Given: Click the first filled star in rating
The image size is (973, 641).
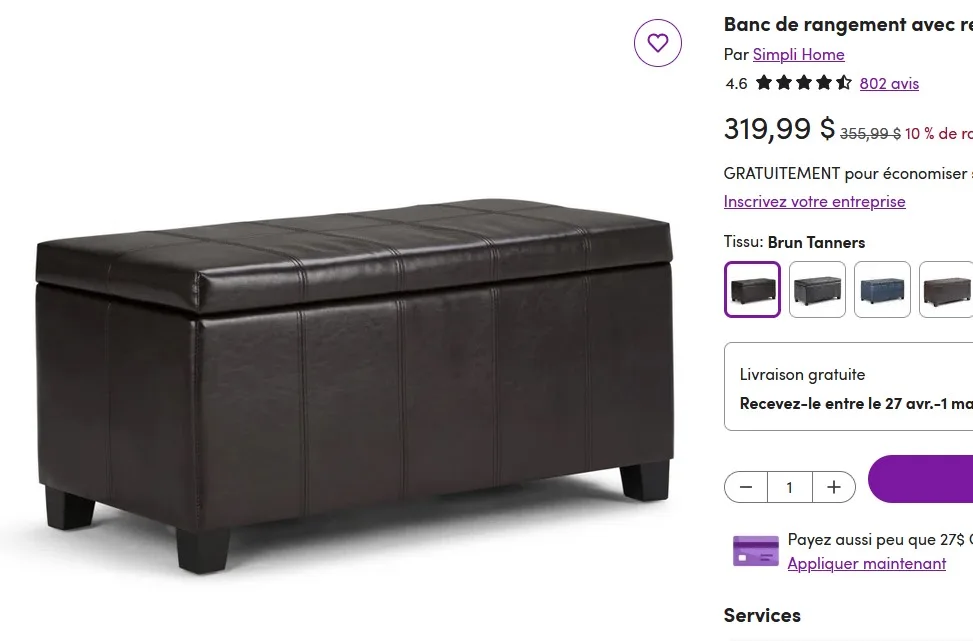Looking at the screenshot, I should coord(764,83).
